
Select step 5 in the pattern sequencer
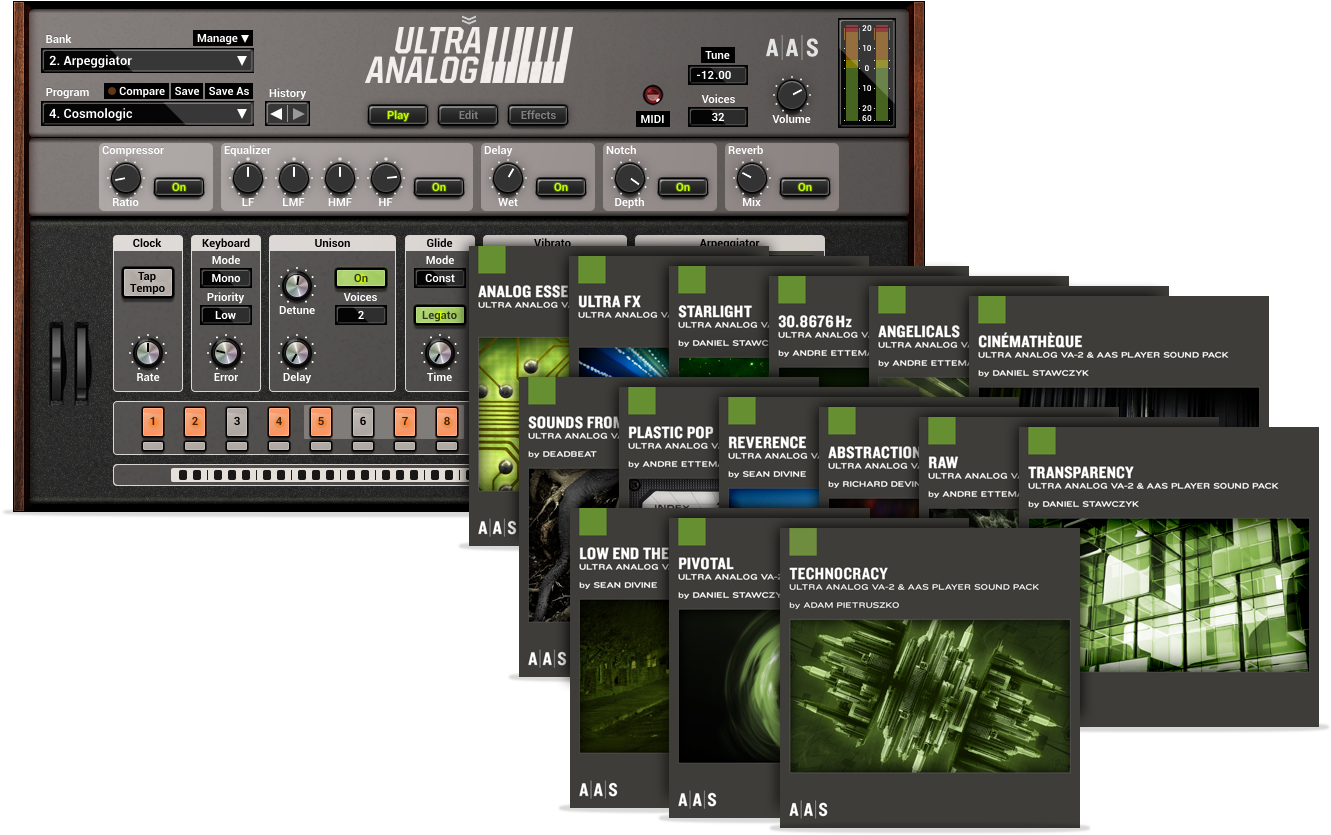click(321, 421)
